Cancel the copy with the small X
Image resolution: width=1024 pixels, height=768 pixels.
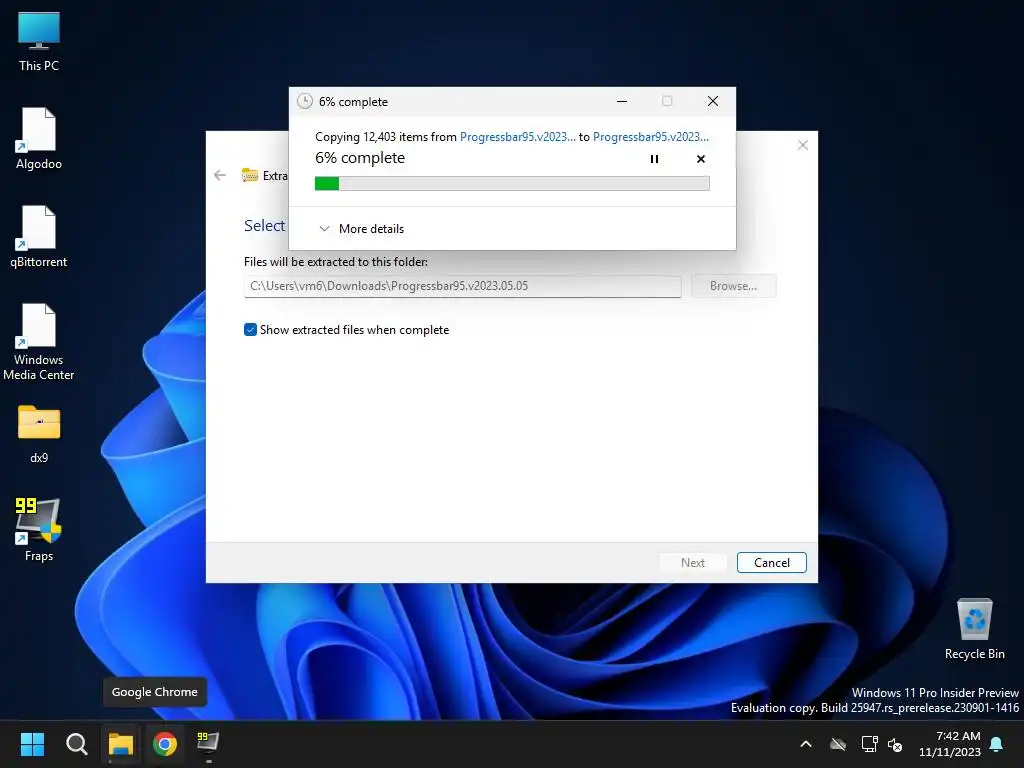(x=701, y=159)
